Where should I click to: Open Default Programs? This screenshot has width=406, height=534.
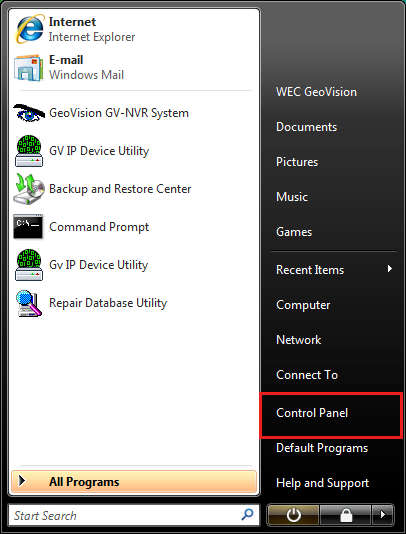coord(322,448)
